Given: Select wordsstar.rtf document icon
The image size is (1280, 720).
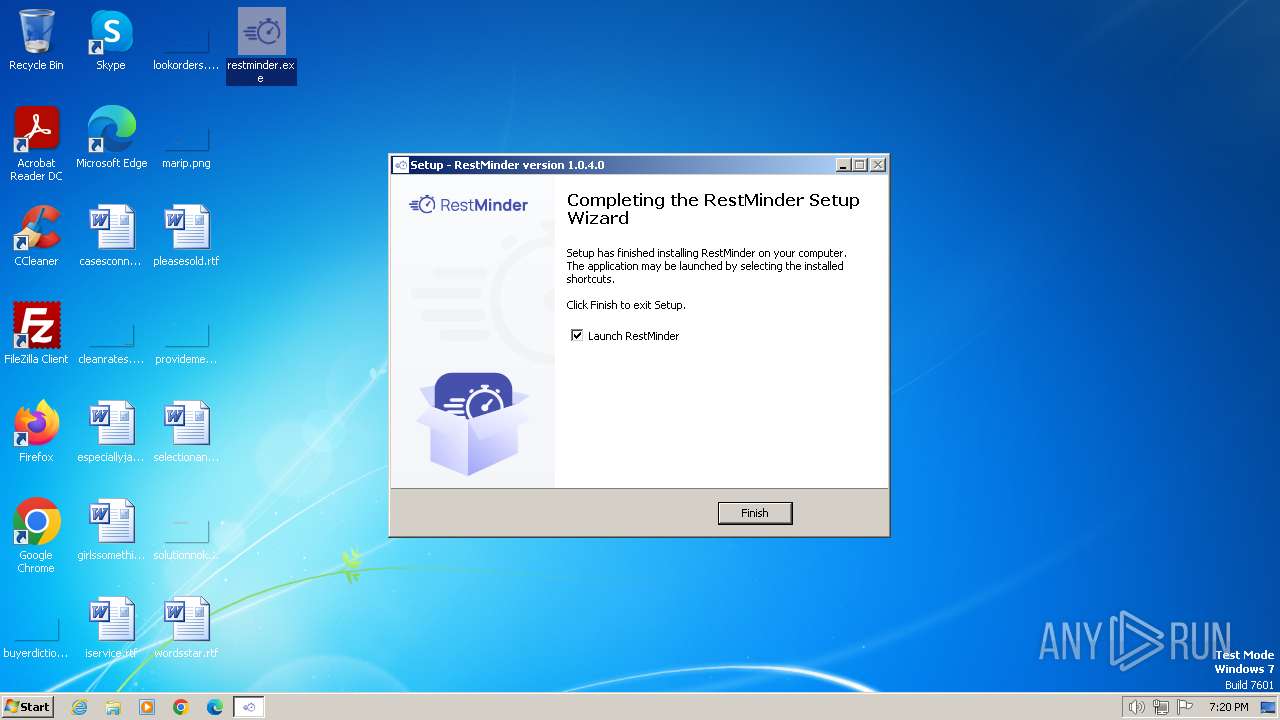Looking at the screenshot, I should click(x=186, y=628).
